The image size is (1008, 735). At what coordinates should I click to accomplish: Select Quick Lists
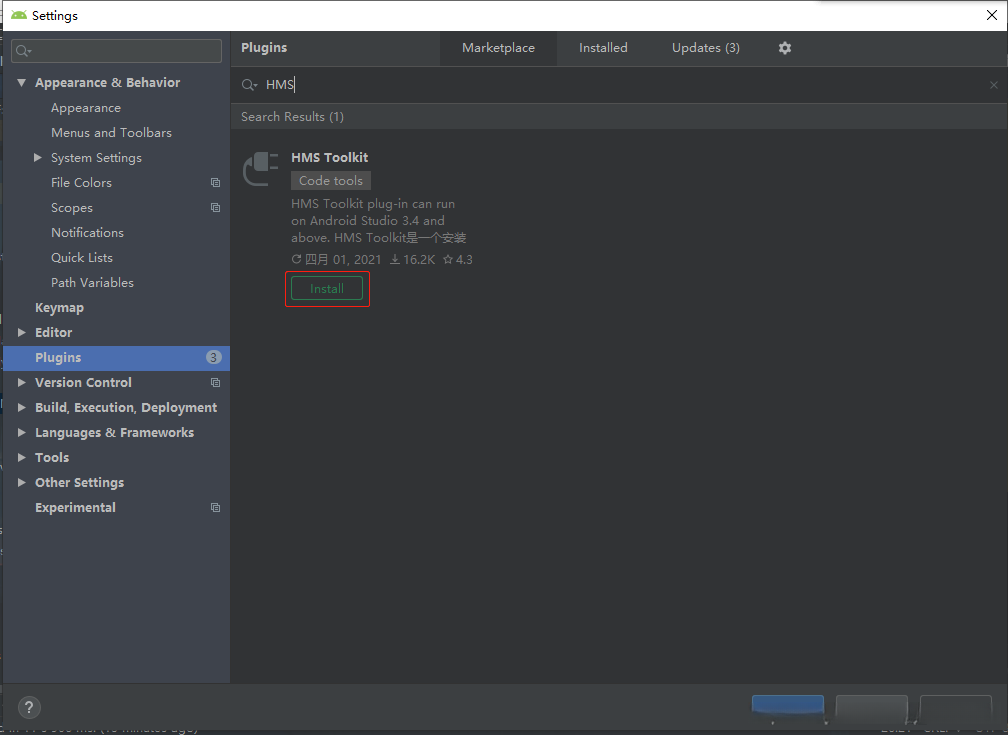pos(82,258)
